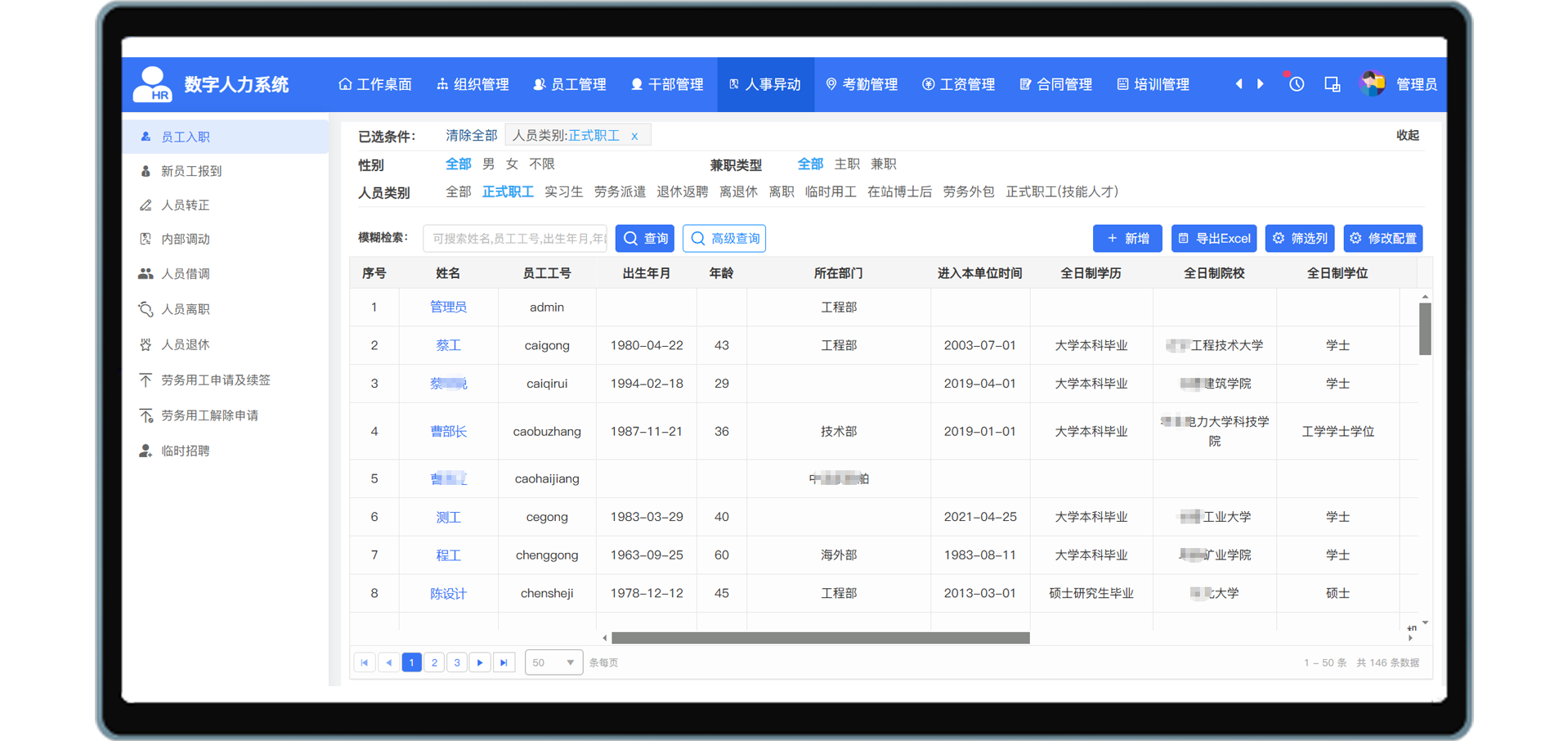This screenshot has height=741, width=1568.
Task: Click the 姓名 column header
Action: (x=448, y=273)
